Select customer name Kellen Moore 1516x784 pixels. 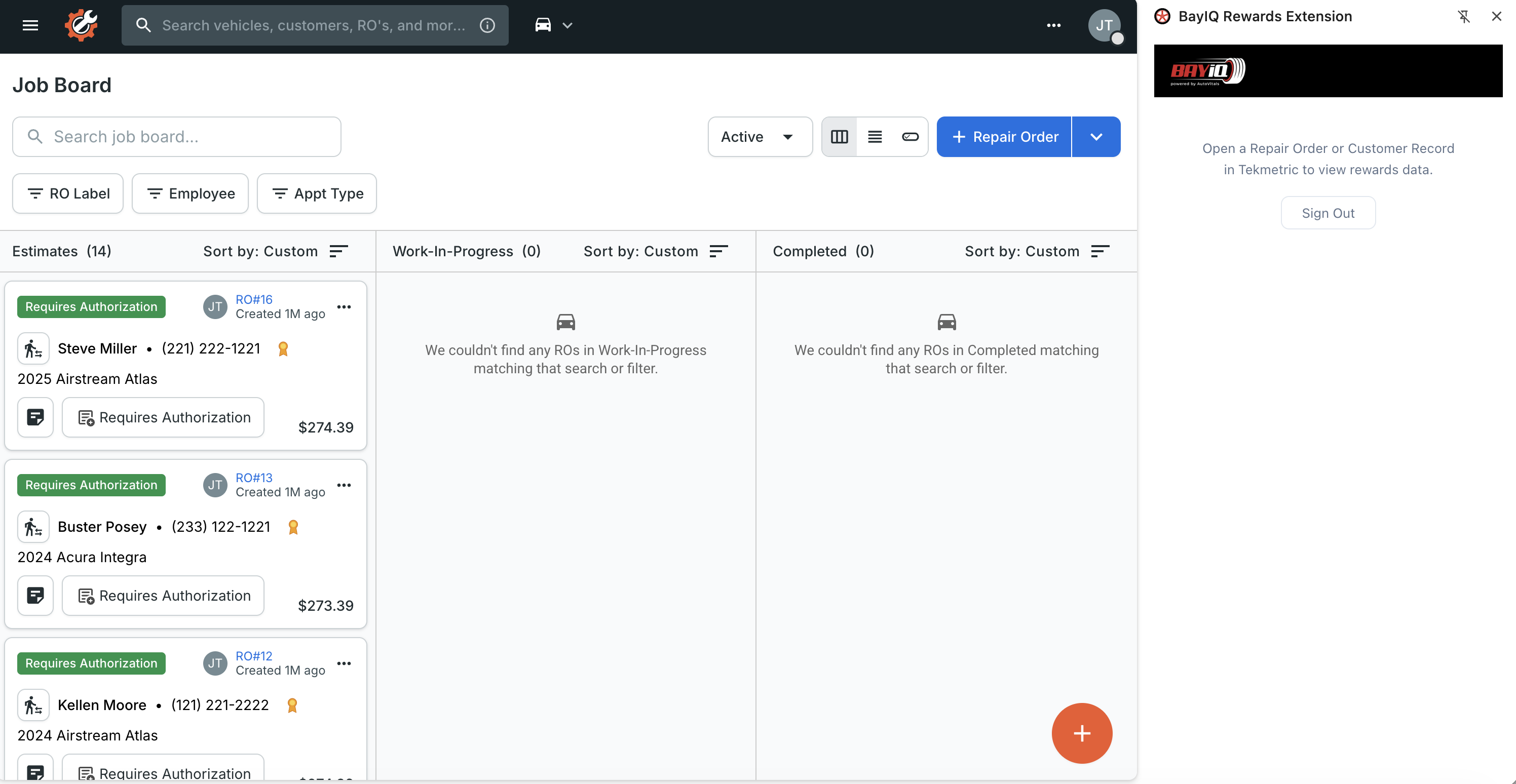[102, 705]
